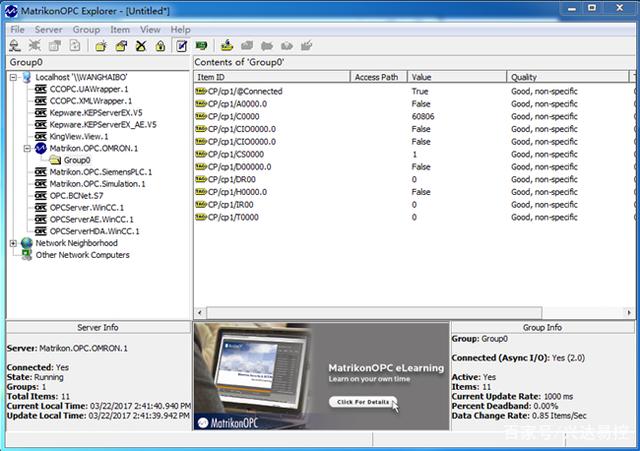This screenshot has height=451, width=640.
Task: Open the File menu
Action: 17,29
